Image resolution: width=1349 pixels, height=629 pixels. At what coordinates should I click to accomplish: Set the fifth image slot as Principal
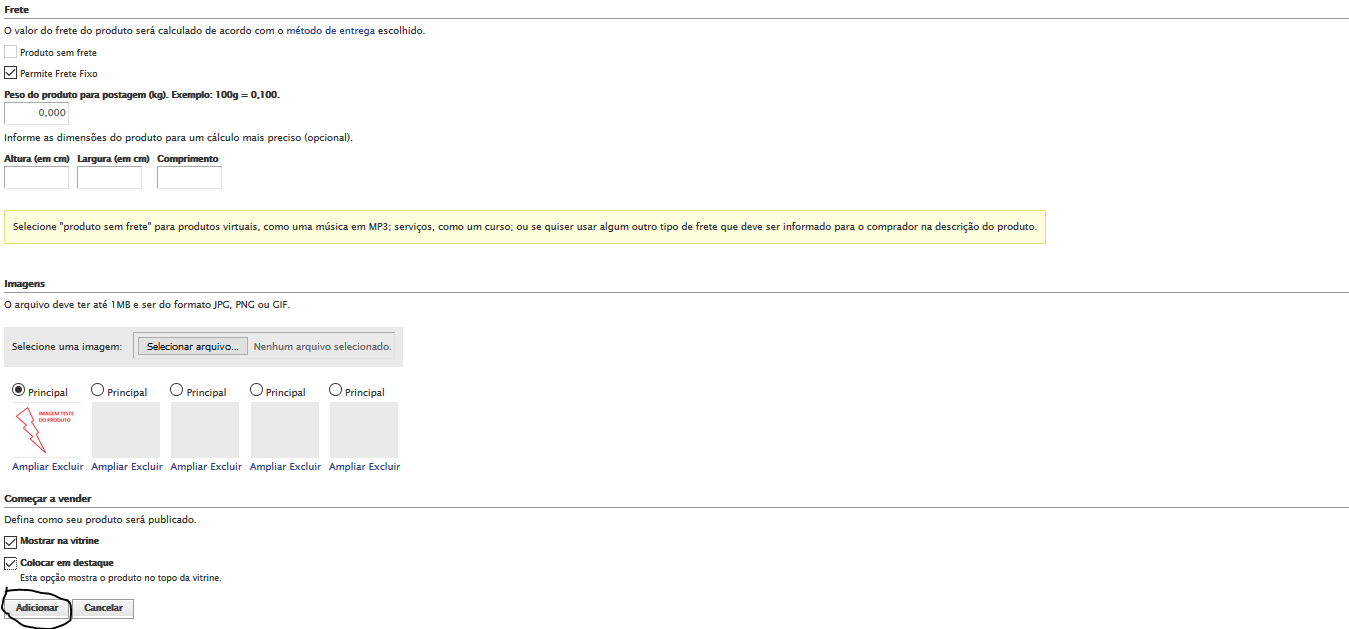pos(335,390)
